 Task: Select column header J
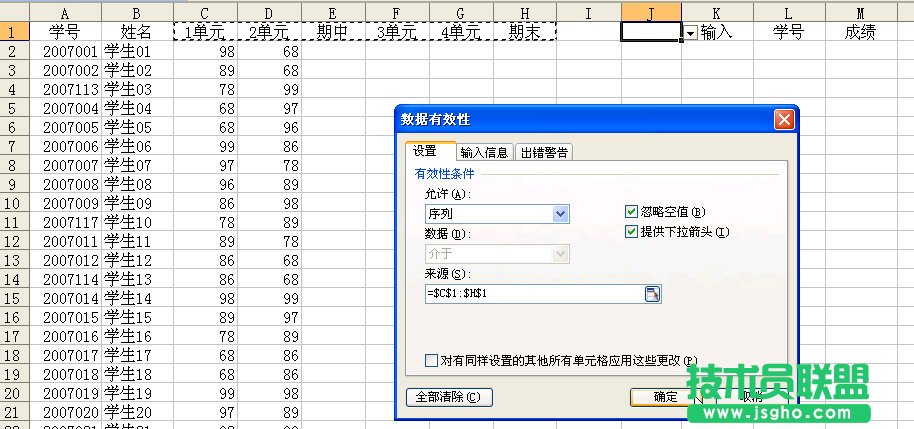(651, 13)
